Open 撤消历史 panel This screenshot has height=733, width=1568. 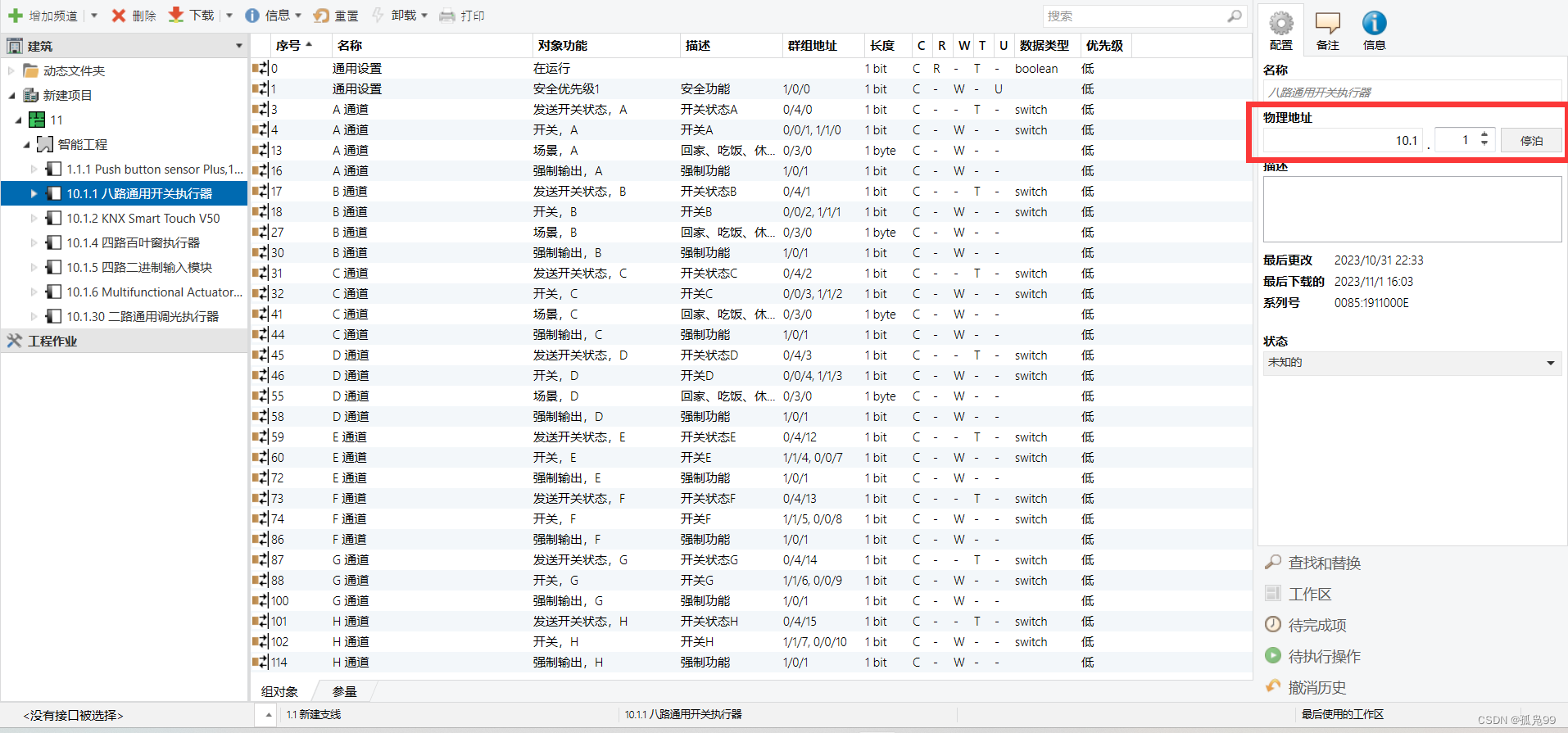pos(1316,687)
